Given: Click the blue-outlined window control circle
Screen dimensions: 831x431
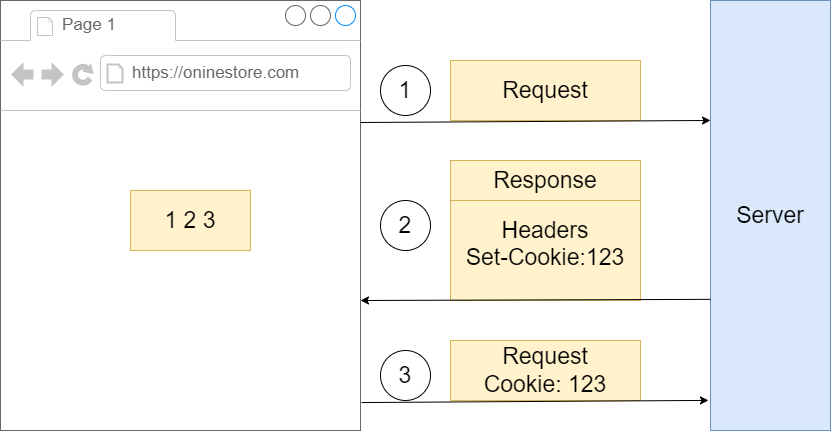Looking at the screenshot, I should pos(345,15).
